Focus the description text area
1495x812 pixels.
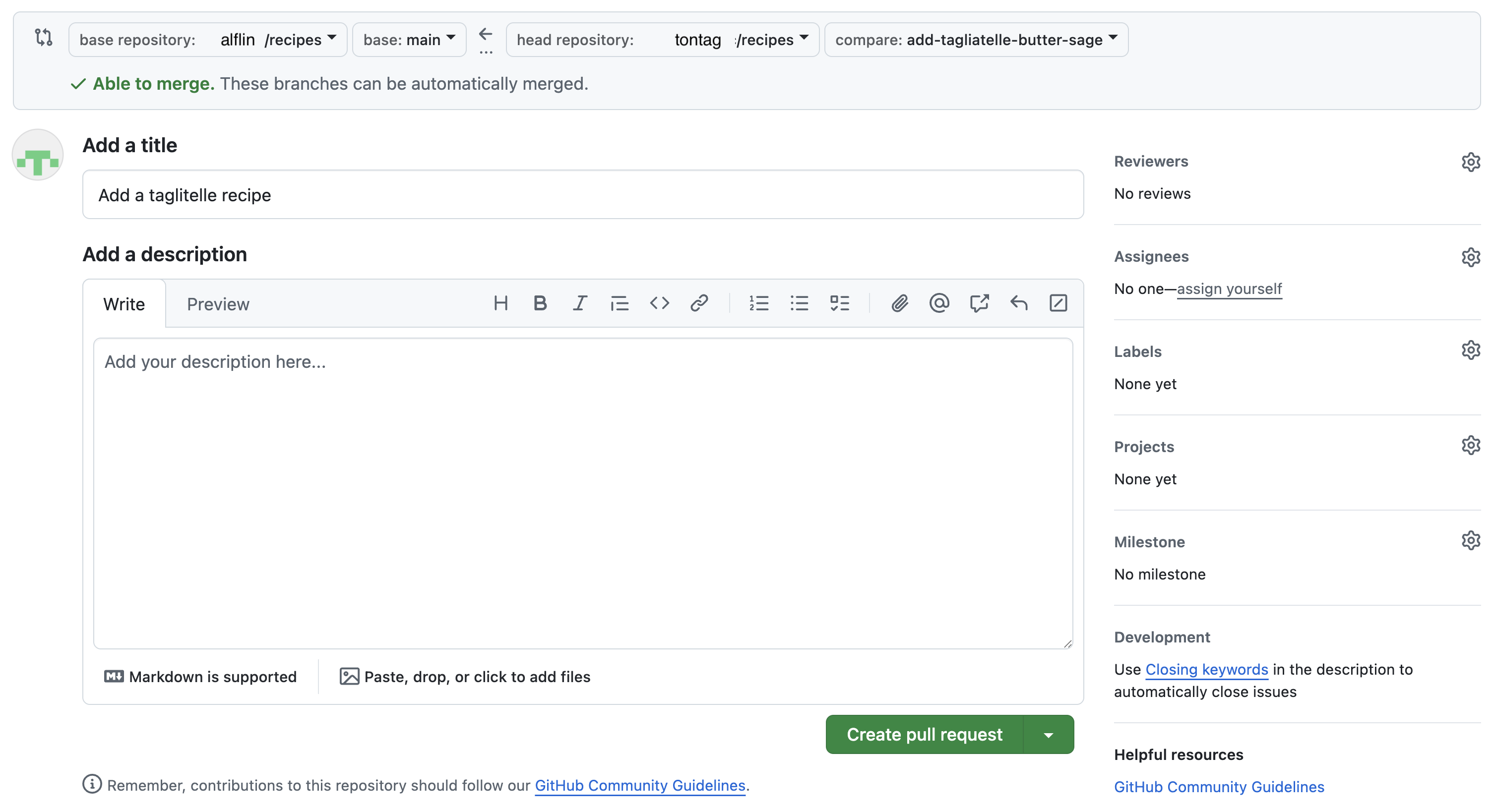(x=583, y=494)
